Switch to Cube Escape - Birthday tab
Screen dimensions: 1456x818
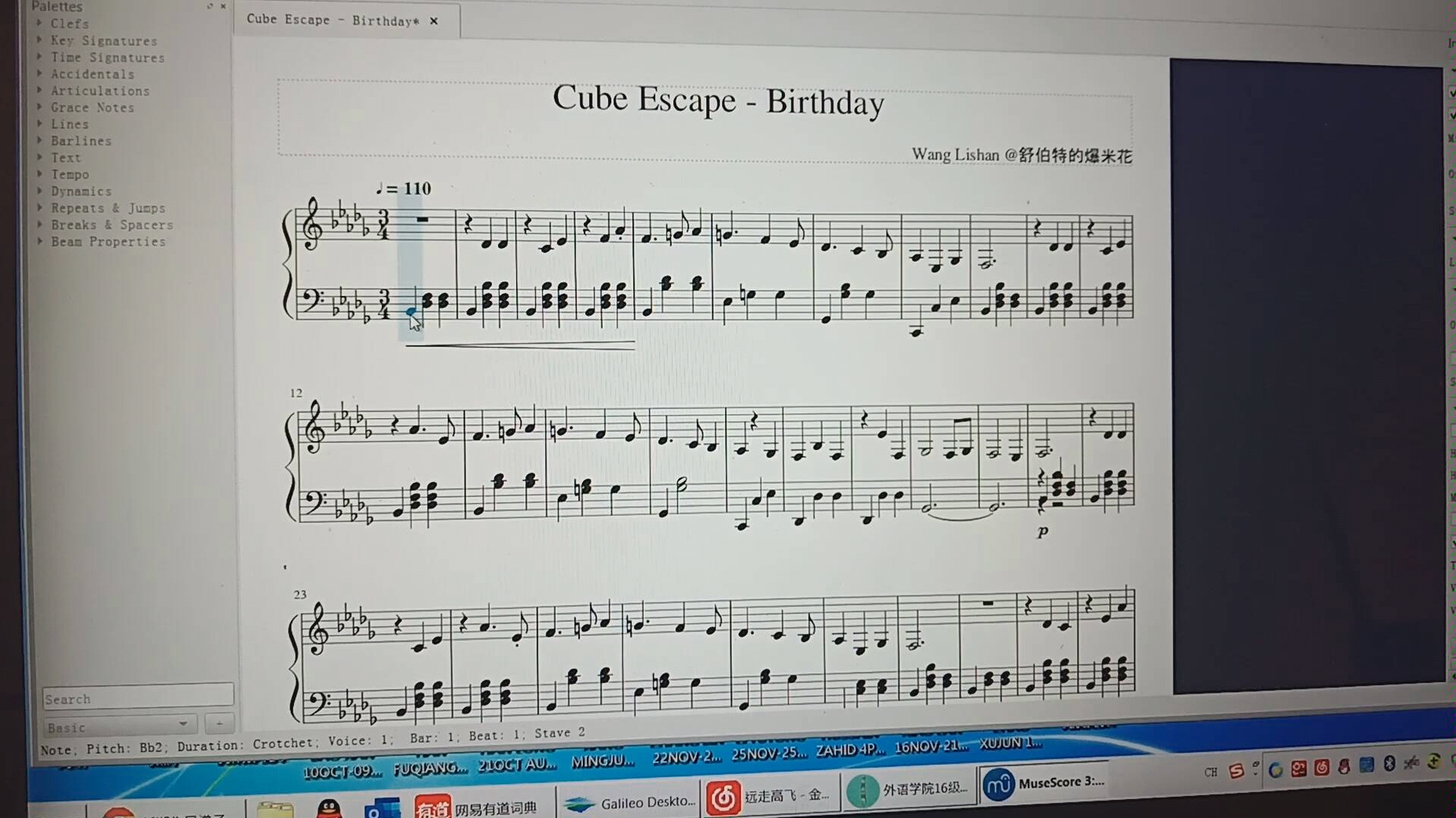coord(332,20)
